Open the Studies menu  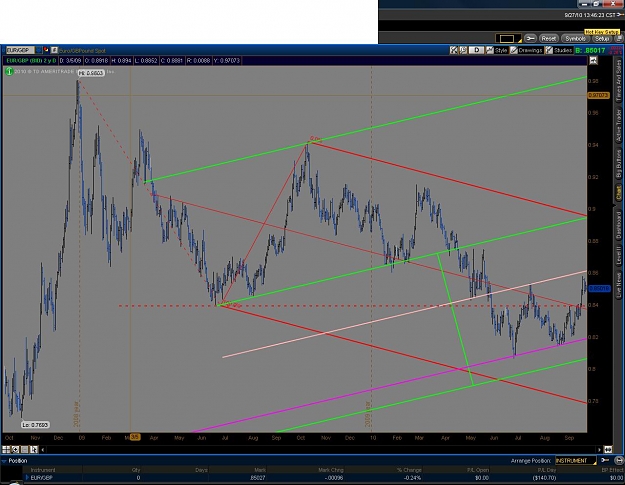559,50
